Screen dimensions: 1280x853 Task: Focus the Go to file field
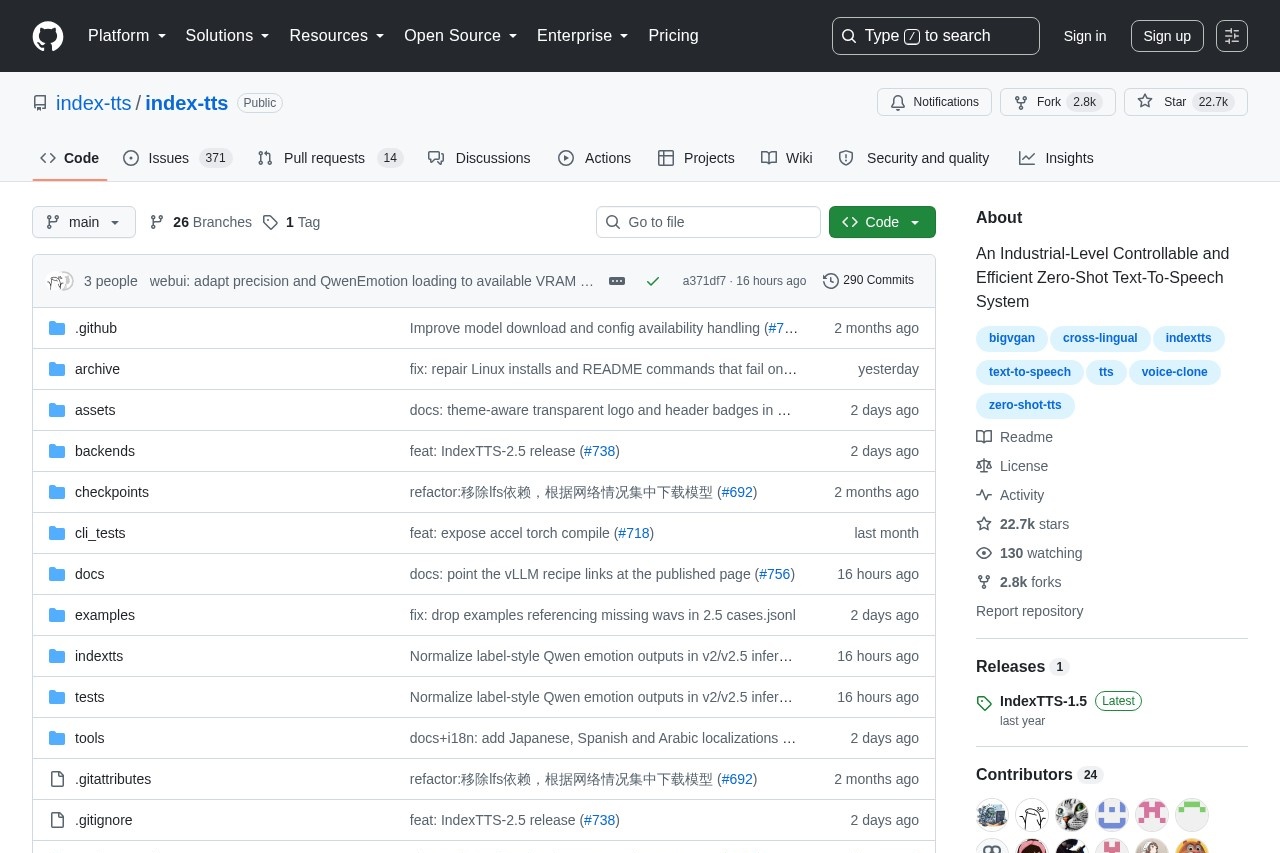click(x=708, y=222)
